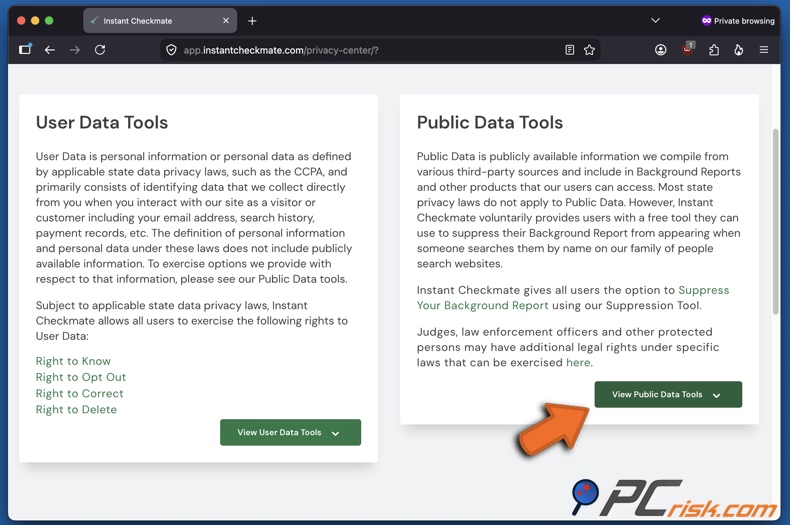
Task: Click the macOS yellow minimize button
Action: tap(35, 21)
